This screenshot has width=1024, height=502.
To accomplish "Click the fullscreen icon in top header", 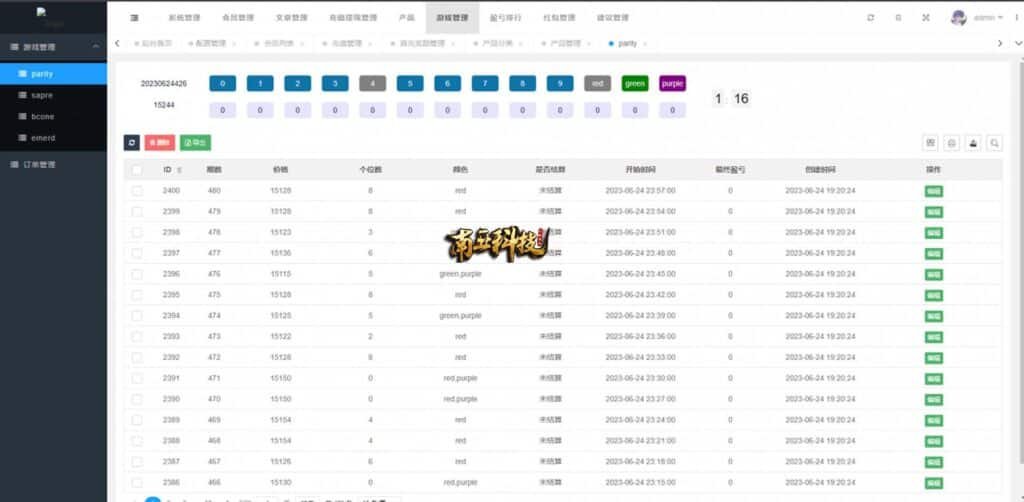I will pos(925,17).
